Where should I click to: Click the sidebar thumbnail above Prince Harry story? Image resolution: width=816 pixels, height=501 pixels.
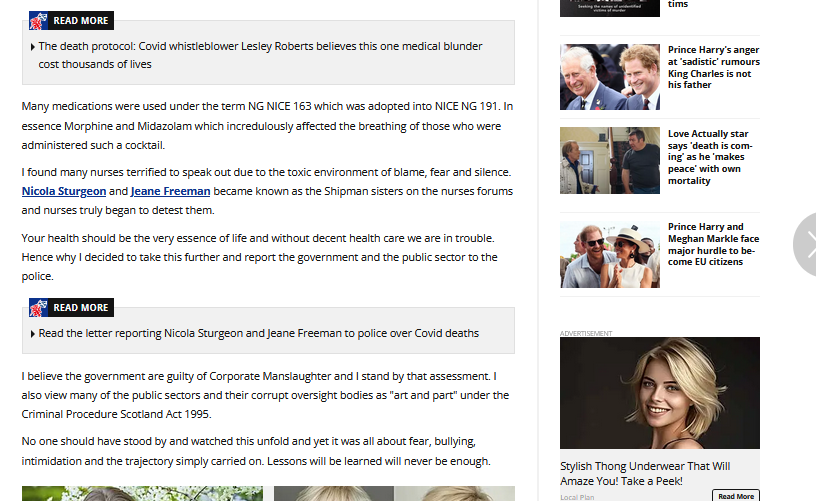(610, 8)
